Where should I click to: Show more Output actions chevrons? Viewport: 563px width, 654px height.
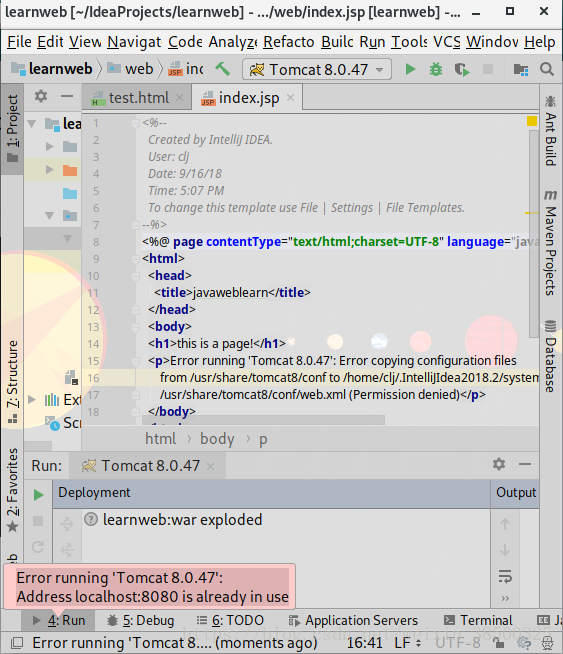(505, 599)
